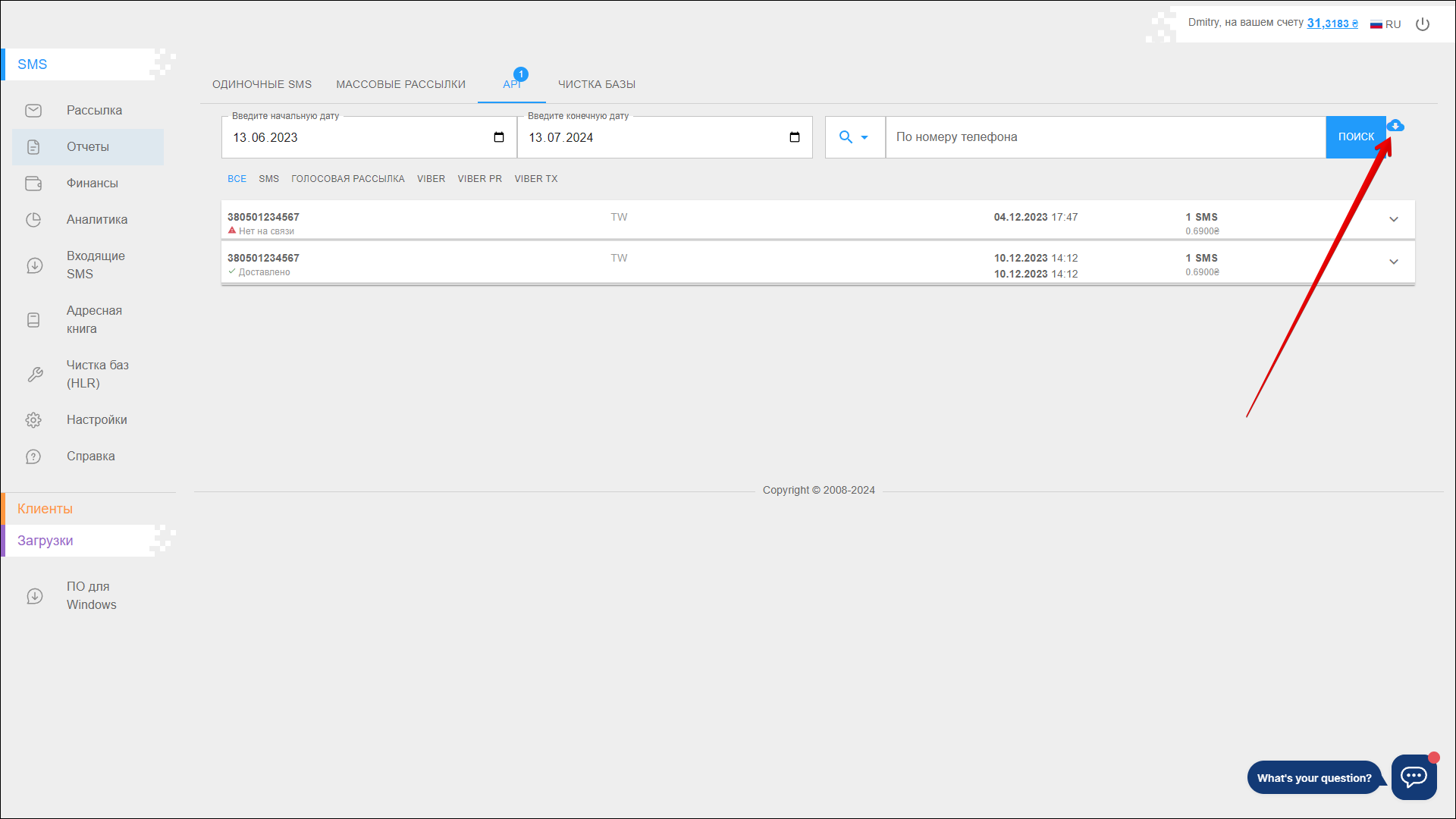Open the start date calendar picker

point(498,137)
